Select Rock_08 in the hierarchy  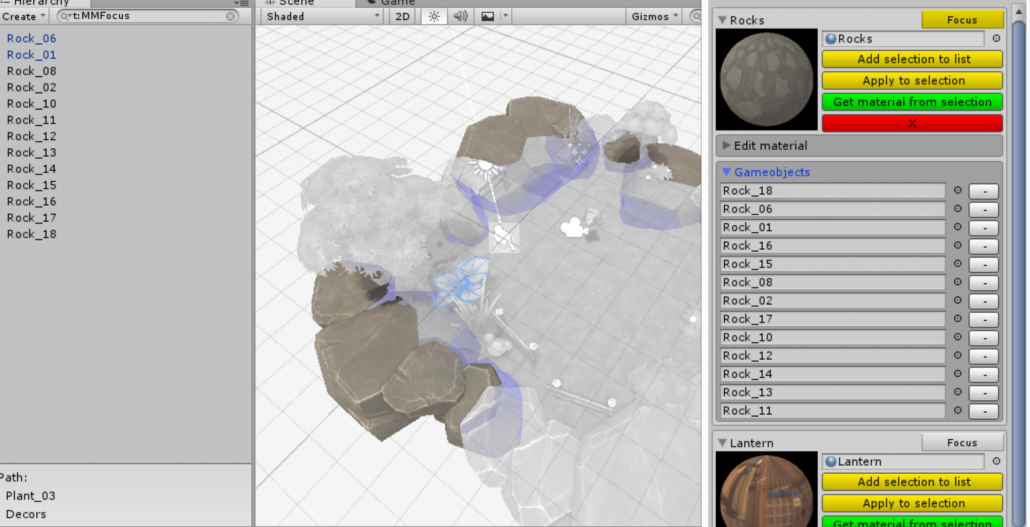32,71
